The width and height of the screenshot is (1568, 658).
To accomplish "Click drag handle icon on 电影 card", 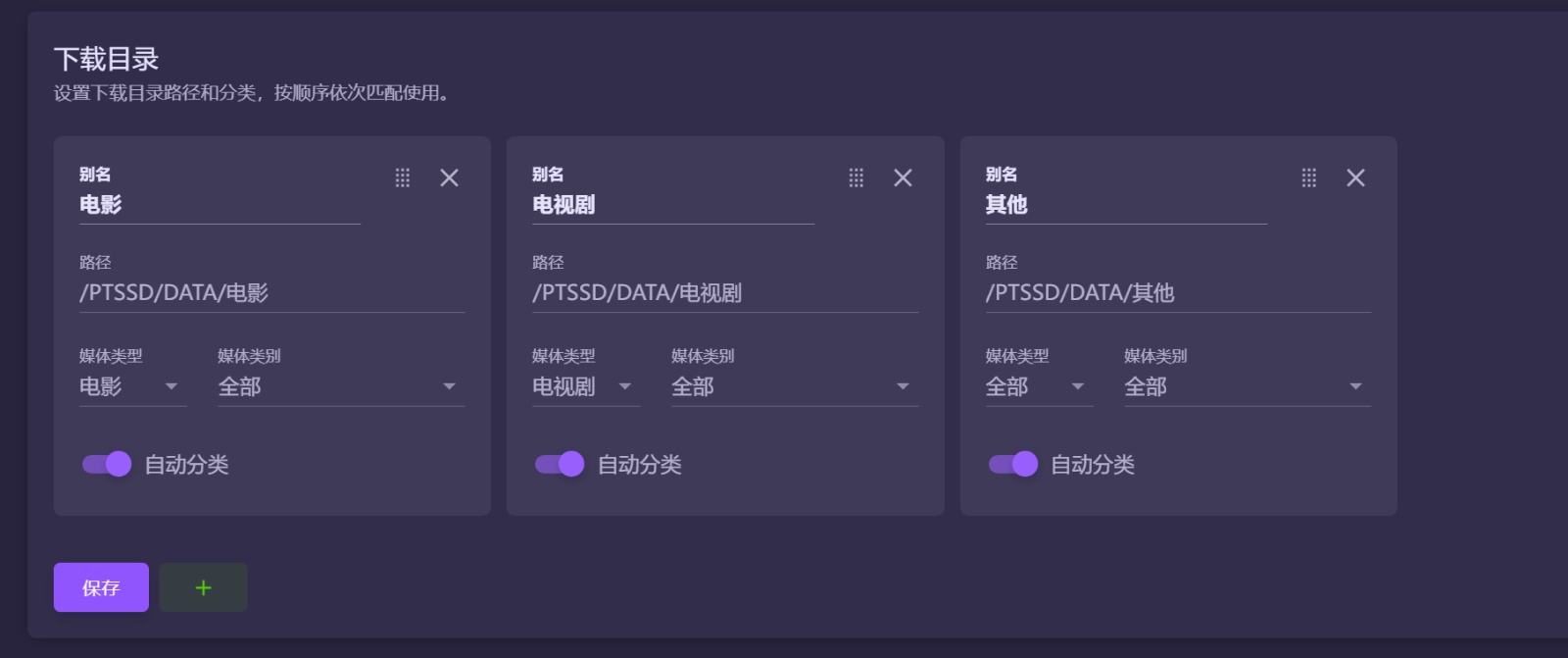I will (403, 177).
